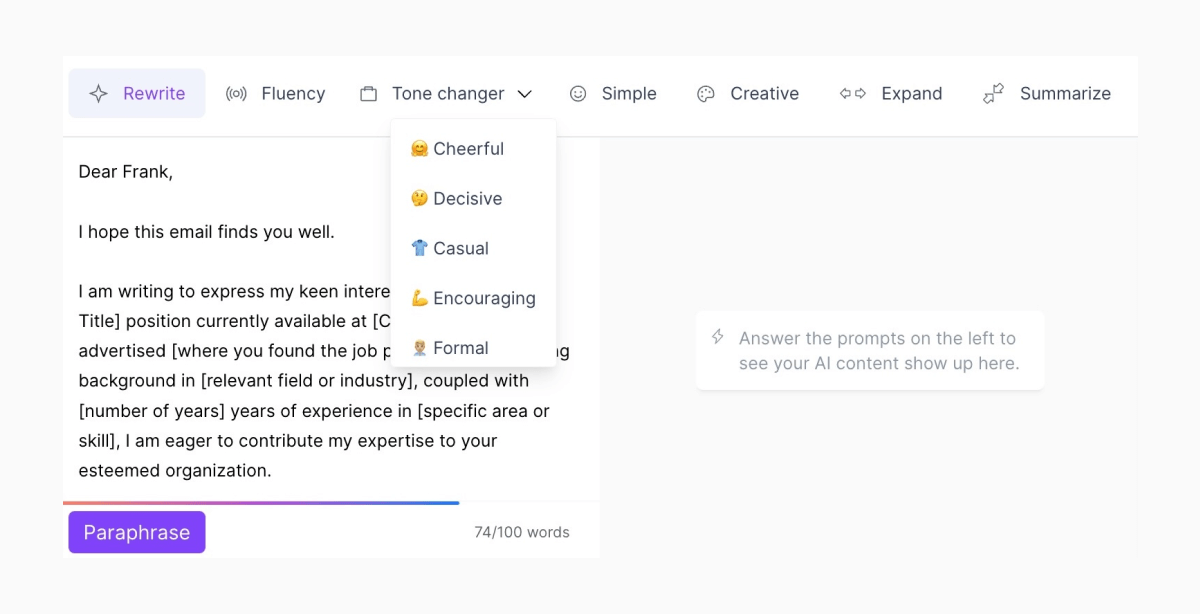This screenshot has width=1200, height=614.
Task: Select the Creative palette icon
Action: click(706, 94)
